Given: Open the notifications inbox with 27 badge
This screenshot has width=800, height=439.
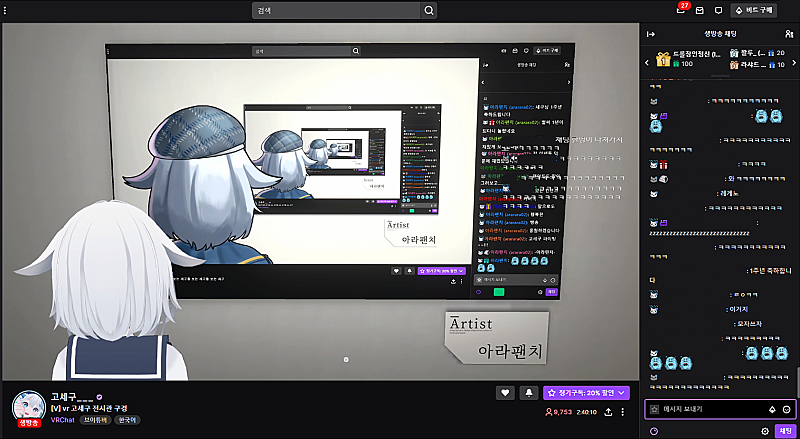Looking at the screenshot, I should (x=681, y=11).
